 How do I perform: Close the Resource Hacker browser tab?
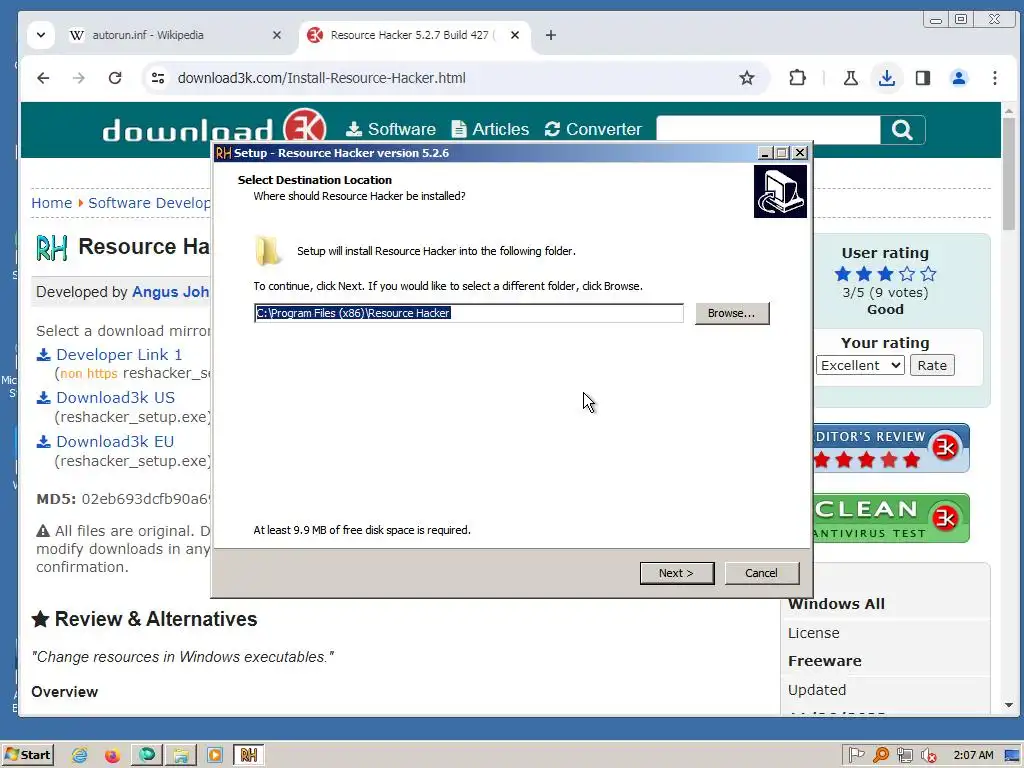pos(515,35)
